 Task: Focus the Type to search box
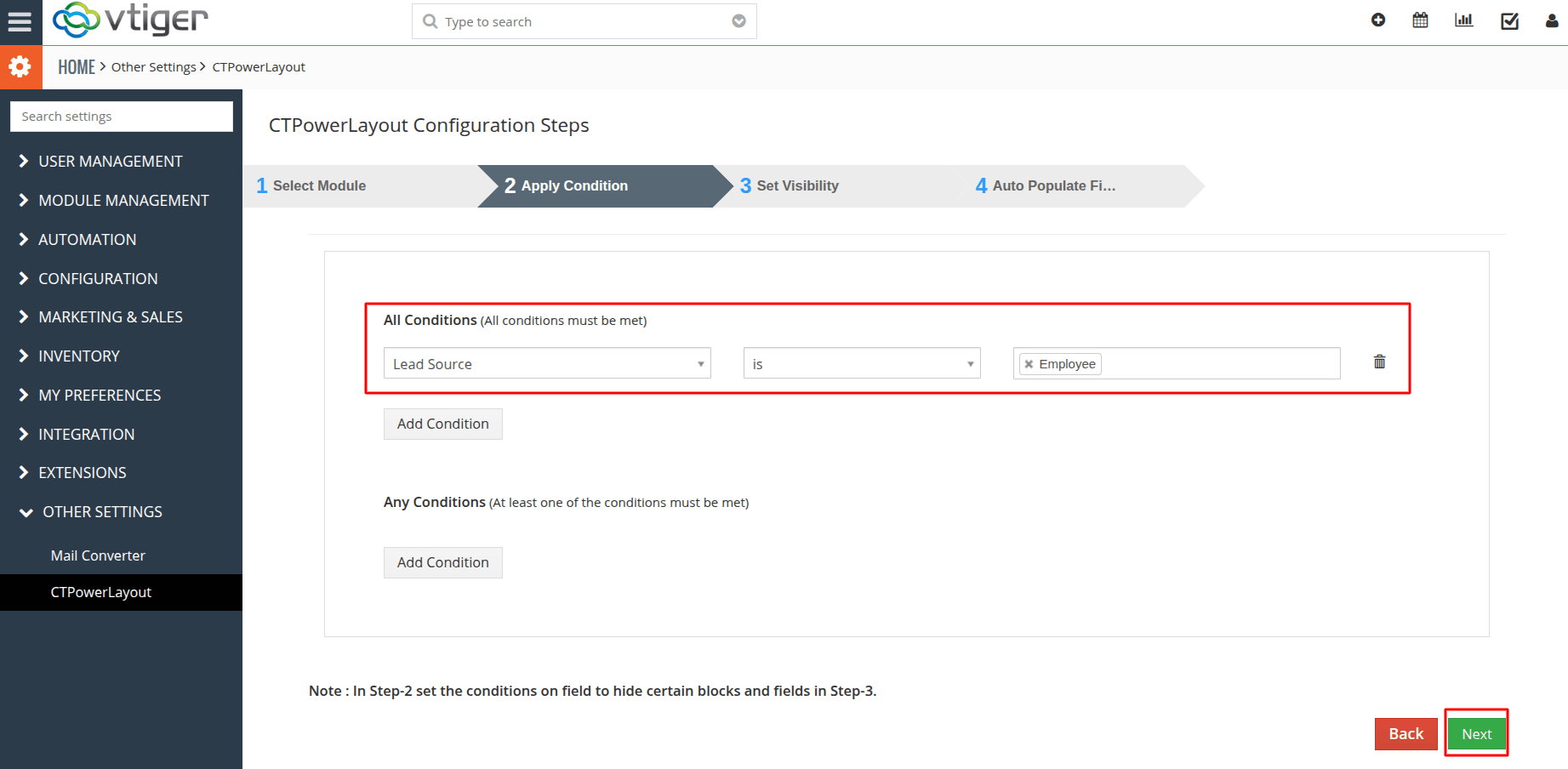[584, 21]
